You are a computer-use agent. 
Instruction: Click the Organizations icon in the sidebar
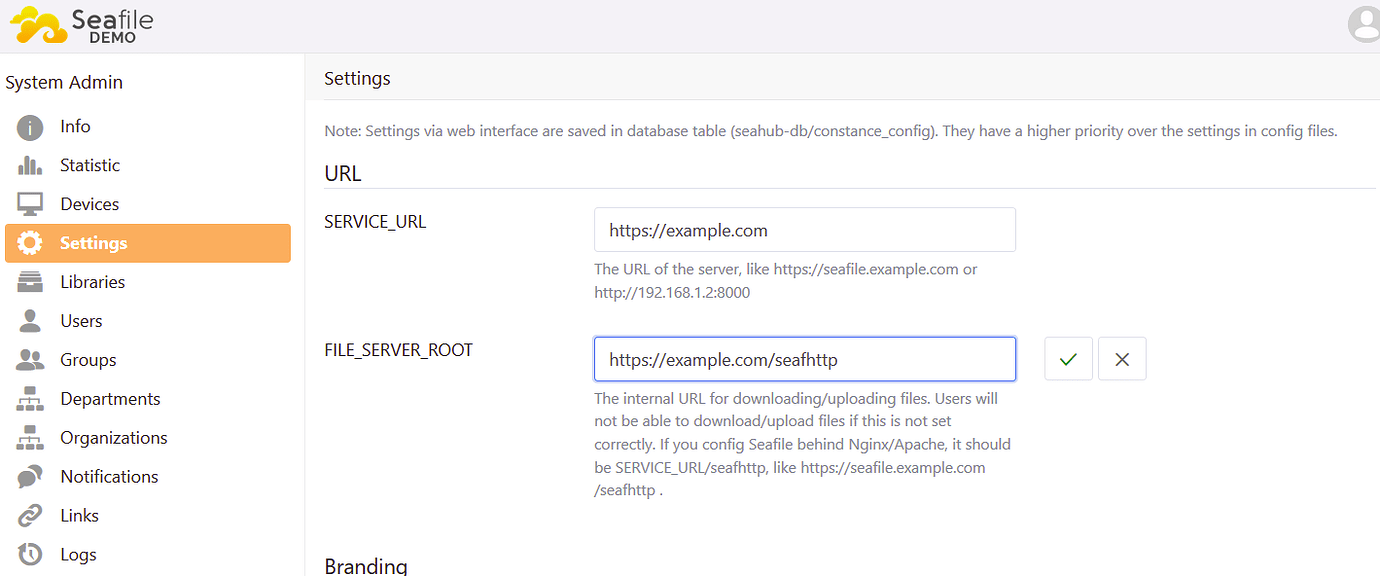tap(27, 437)
